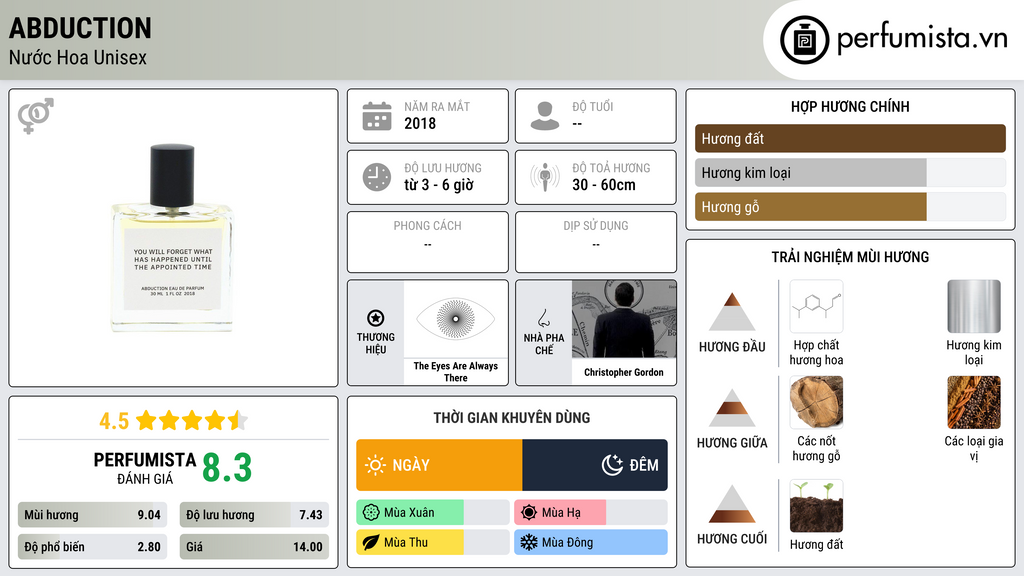
Task: Click the clock icon for Độ lưu hương
Action: pyautogui.click(x=377, y=177)
